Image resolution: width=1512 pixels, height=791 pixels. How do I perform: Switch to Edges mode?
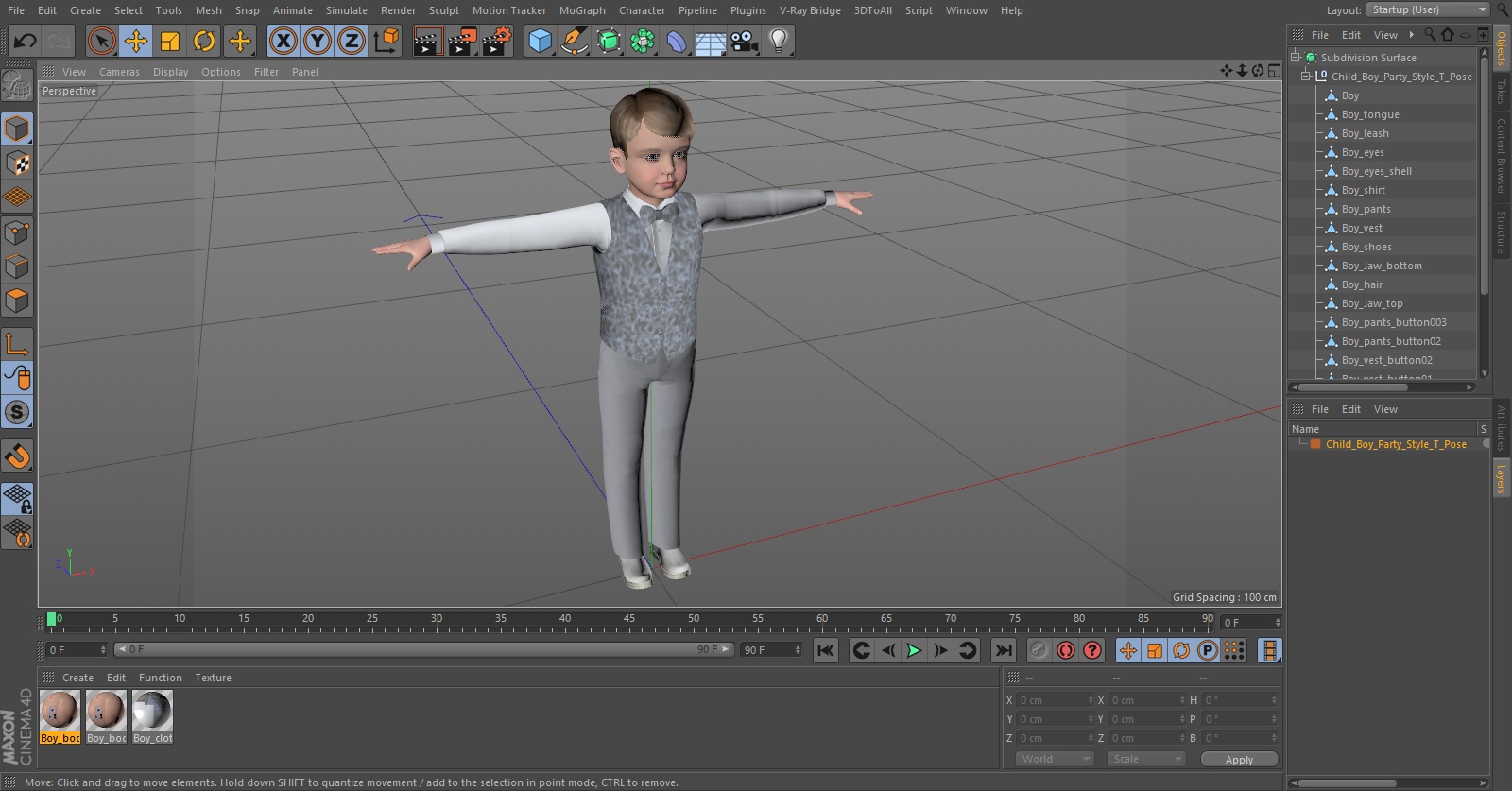(x=17, y=267)
